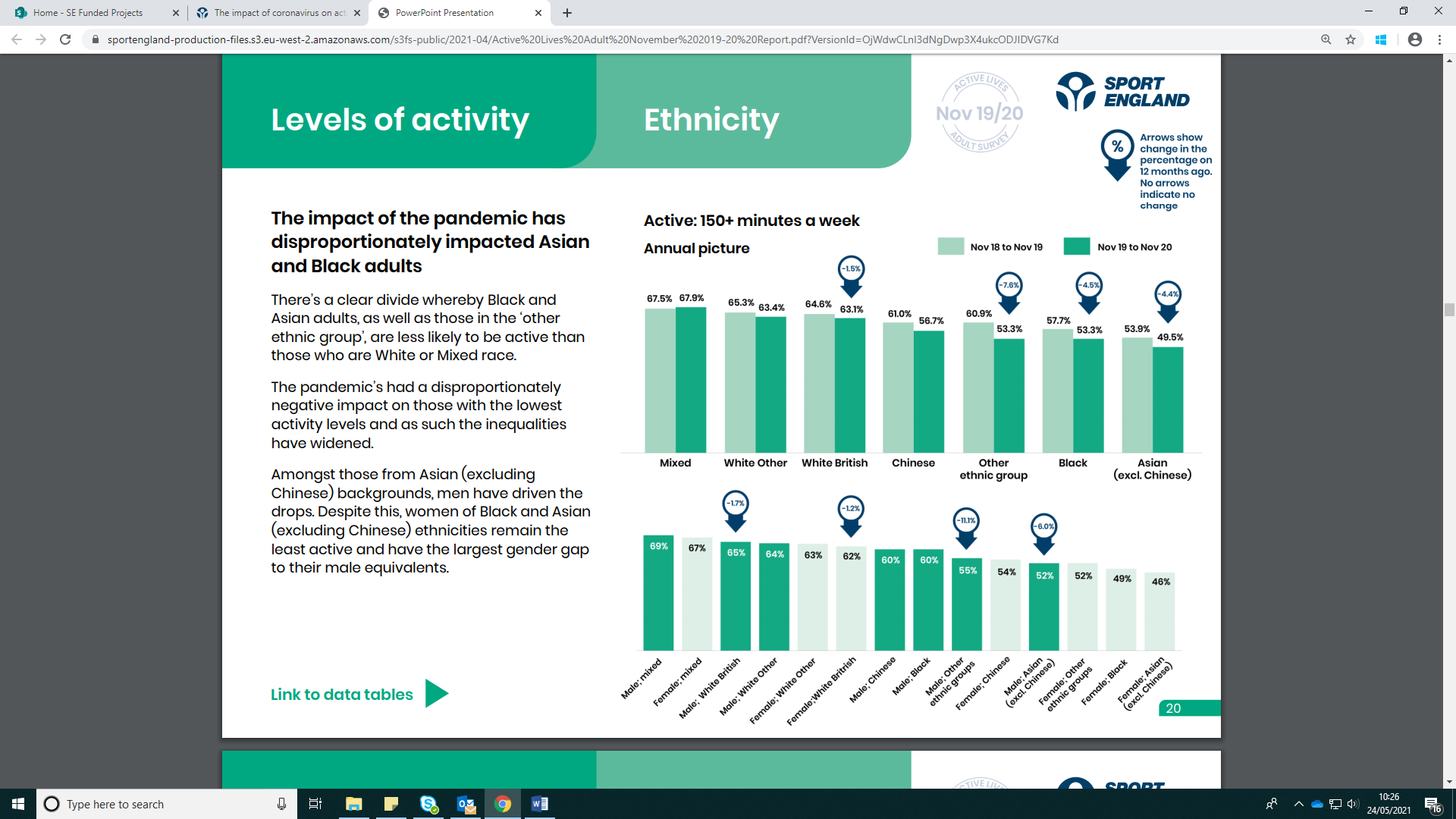Reload the current PDF page
This screenshot has width=1456, height=819.
point(65,39)
